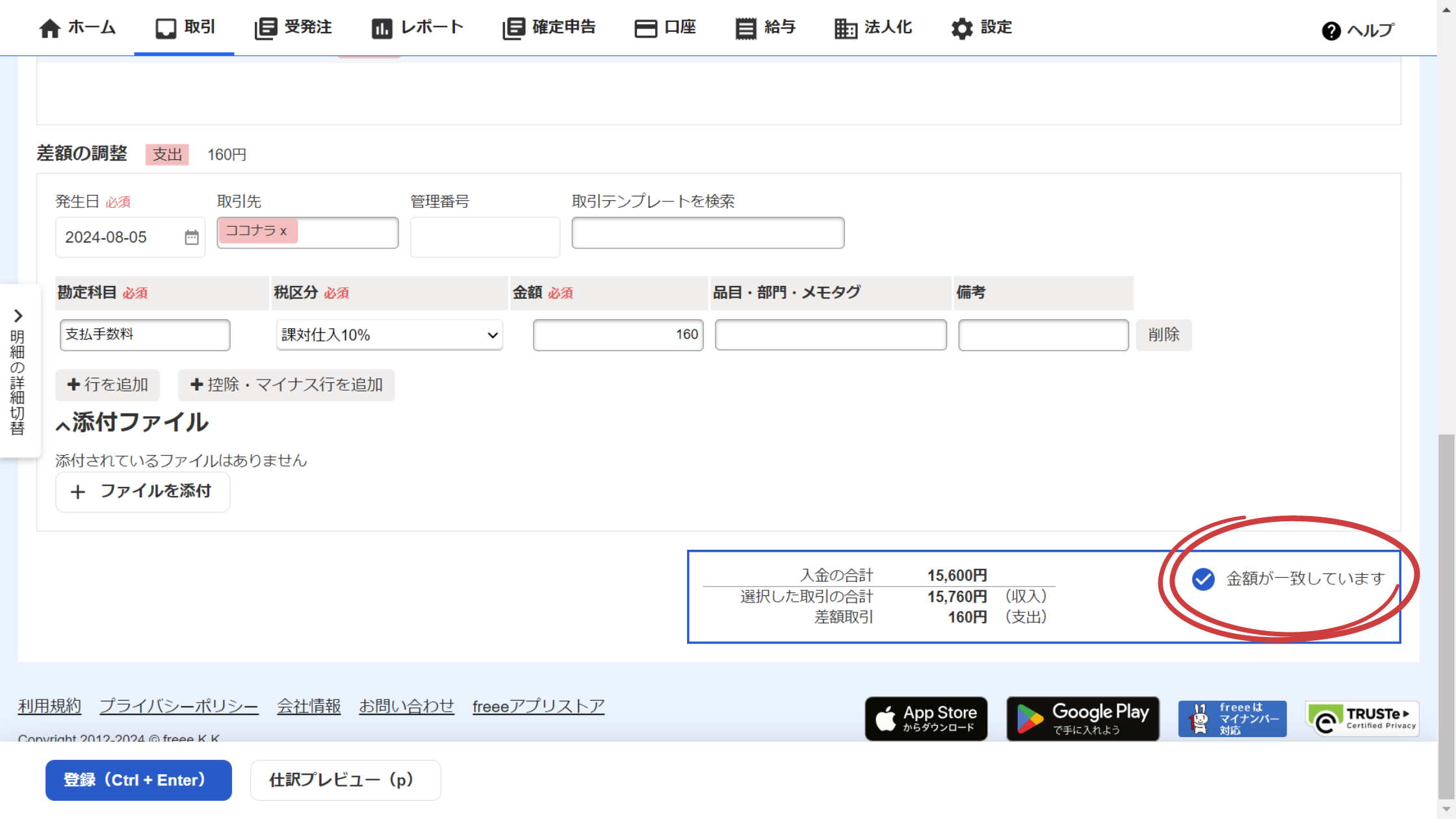1456x819 pixels.
Task: Click the 仕訳プレビュー button
Action: (345, 780)
